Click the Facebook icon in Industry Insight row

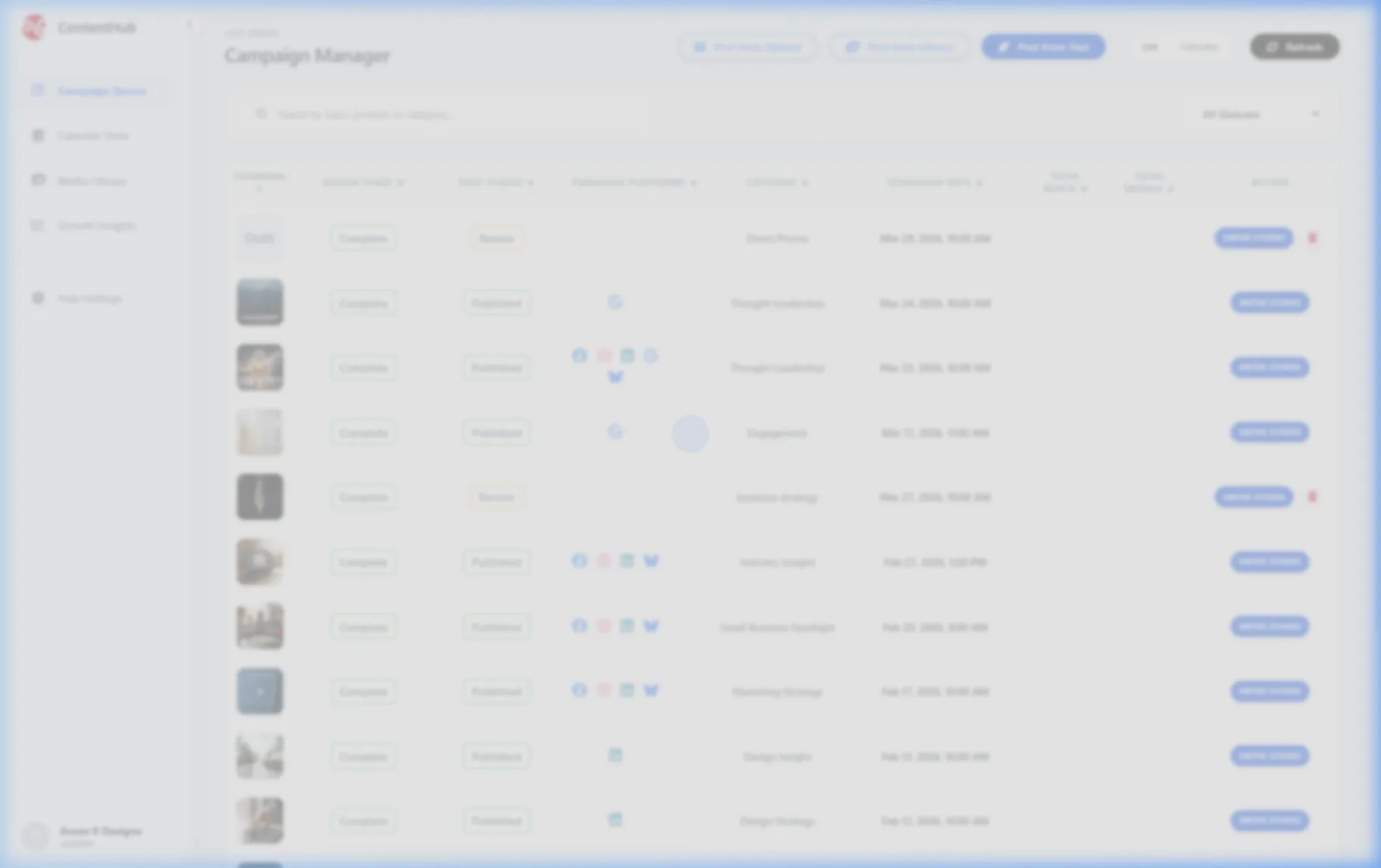tap(579, 561)
